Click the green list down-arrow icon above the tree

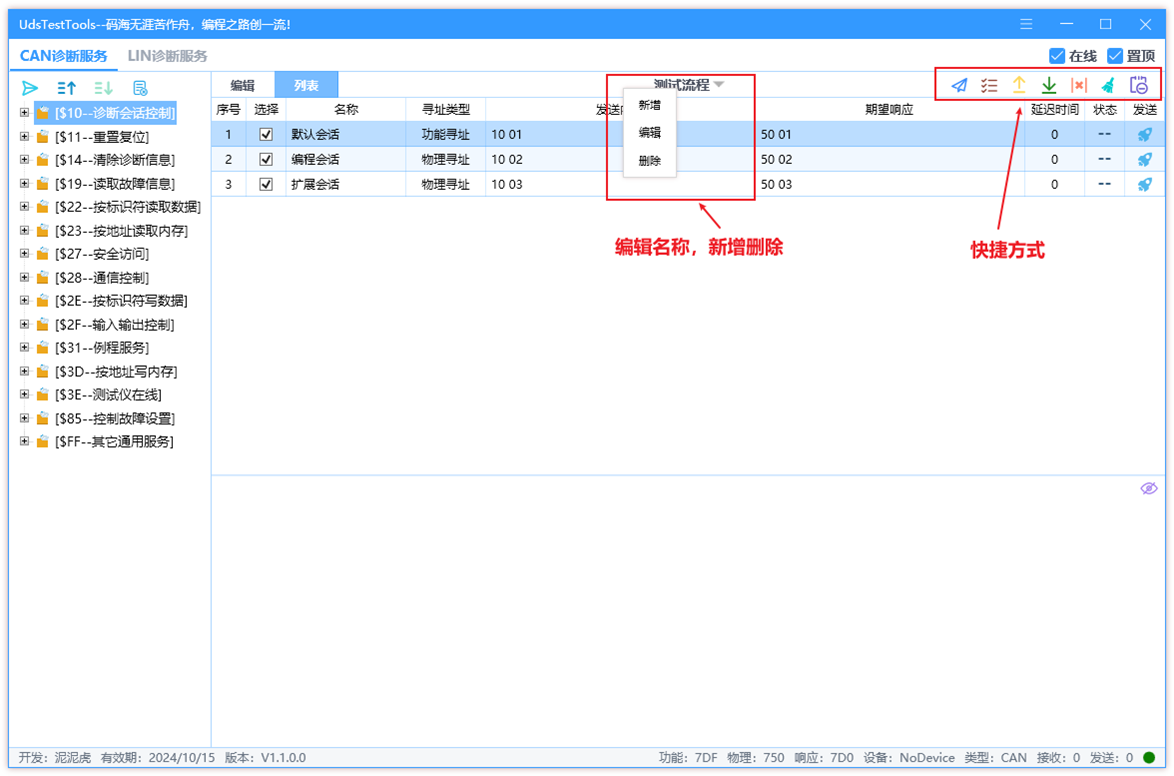pos(103,88)
